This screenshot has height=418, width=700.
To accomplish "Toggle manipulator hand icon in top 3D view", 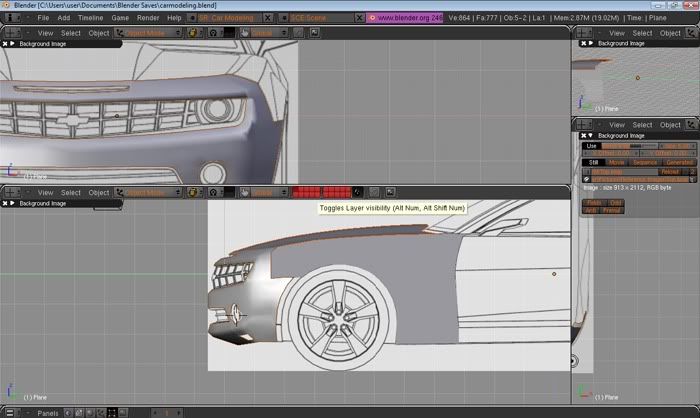I will pos(245,33).
